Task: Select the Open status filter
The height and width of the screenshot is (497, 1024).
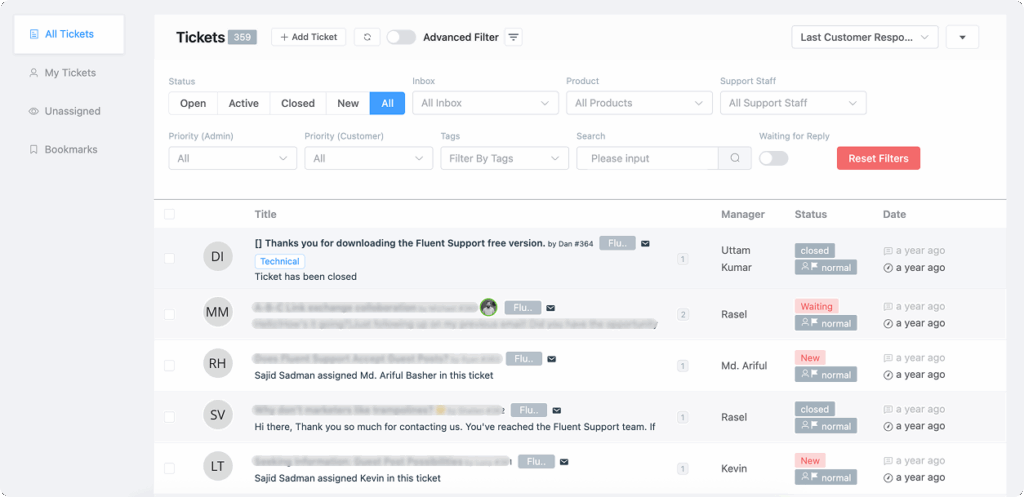Action: point(193,103)
